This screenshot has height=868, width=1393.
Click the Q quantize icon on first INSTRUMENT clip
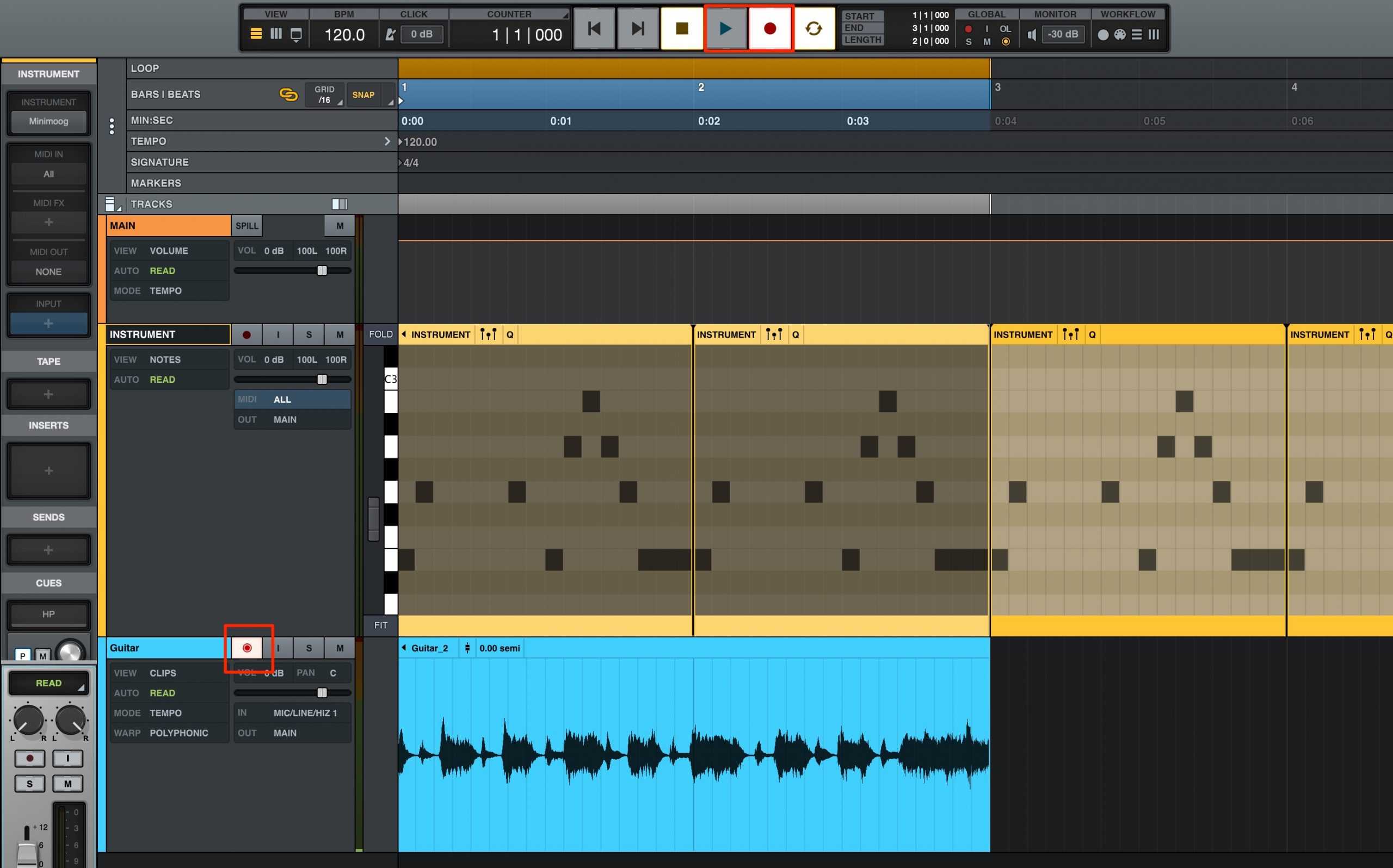(x=509, y=334)
